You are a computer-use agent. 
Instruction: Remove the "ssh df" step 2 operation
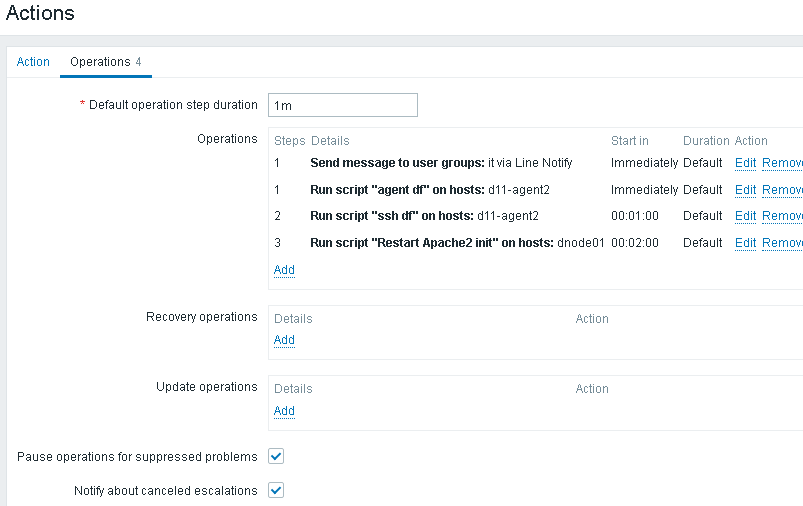pos(782,216)
